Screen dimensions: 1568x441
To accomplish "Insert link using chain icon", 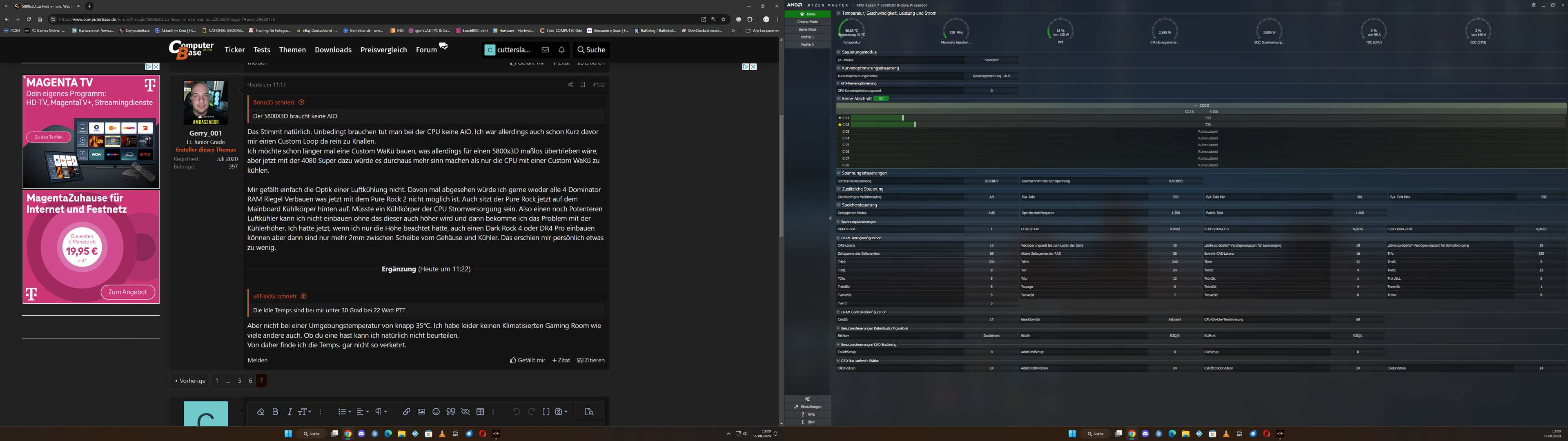I will (407, 412).
